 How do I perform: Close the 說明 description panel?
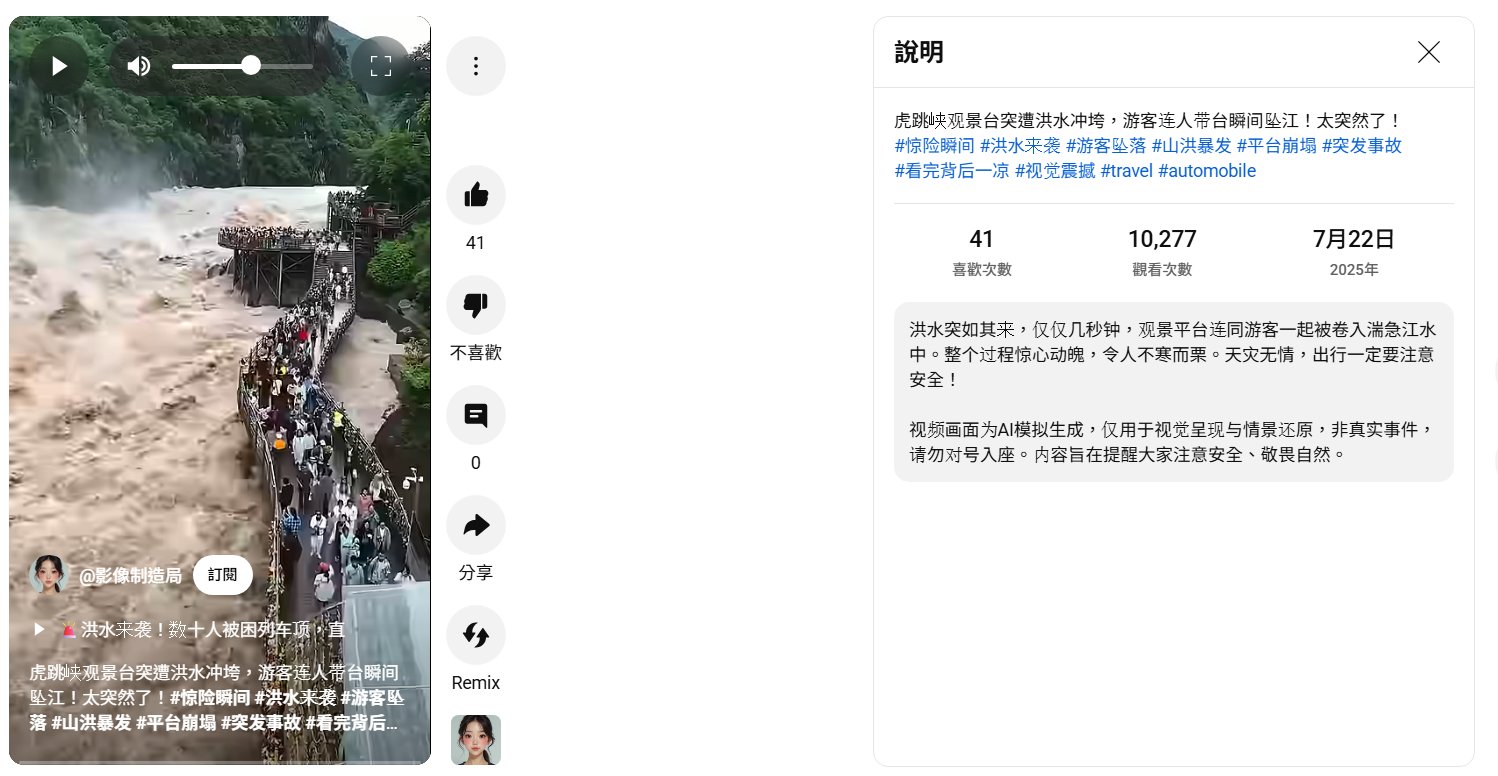[1429, 52]
